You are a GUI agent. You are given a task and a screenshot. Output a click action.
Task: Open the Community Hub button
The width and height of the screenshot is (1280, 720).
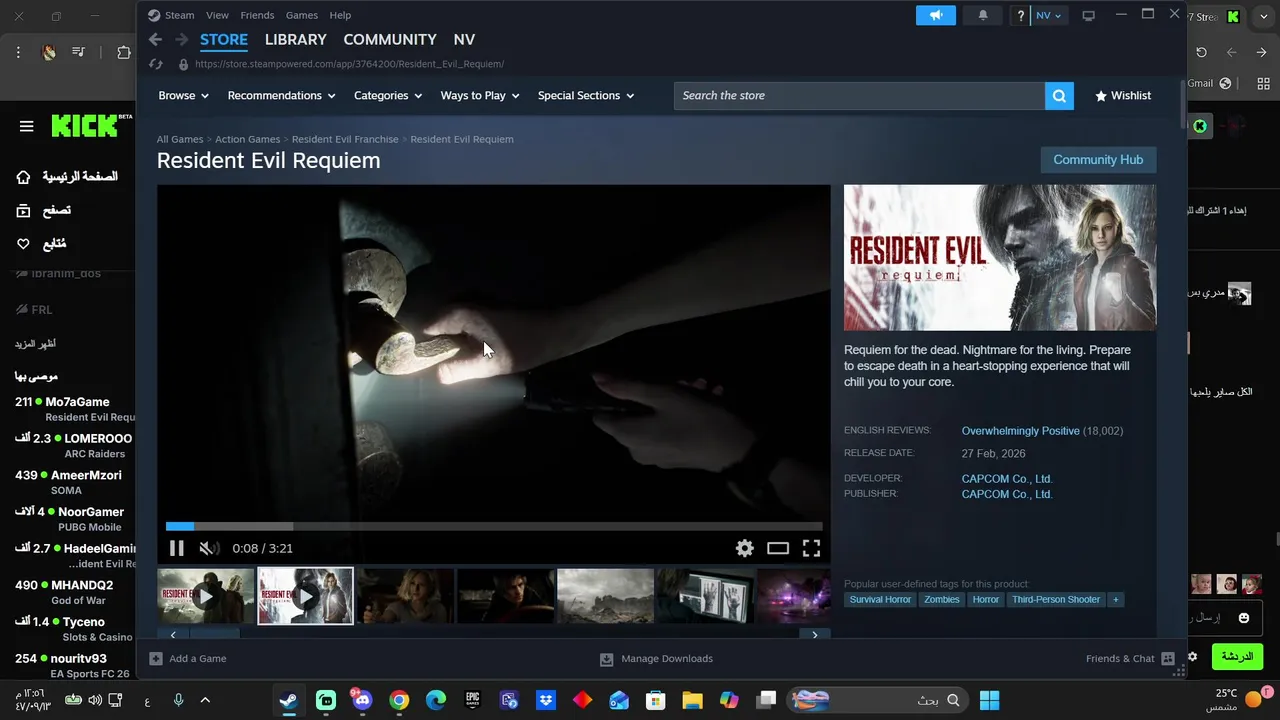(1098, 160)
